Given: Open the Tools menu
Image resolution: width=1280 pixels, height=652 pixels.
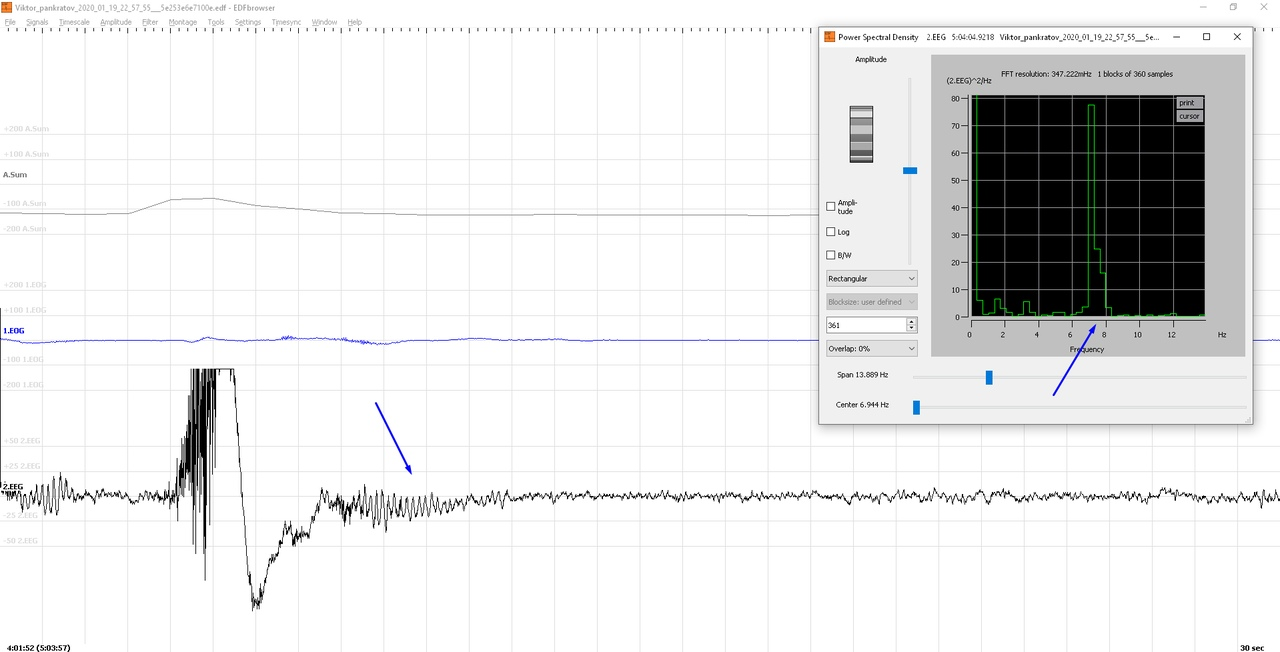Looking at the screenshot, I should [216, 22].
